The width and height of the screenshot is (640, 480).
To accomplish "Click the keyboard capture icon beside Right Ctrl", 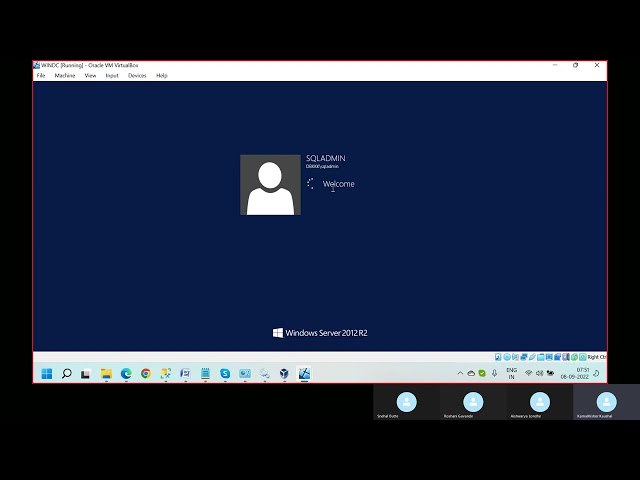I will 583,357.
